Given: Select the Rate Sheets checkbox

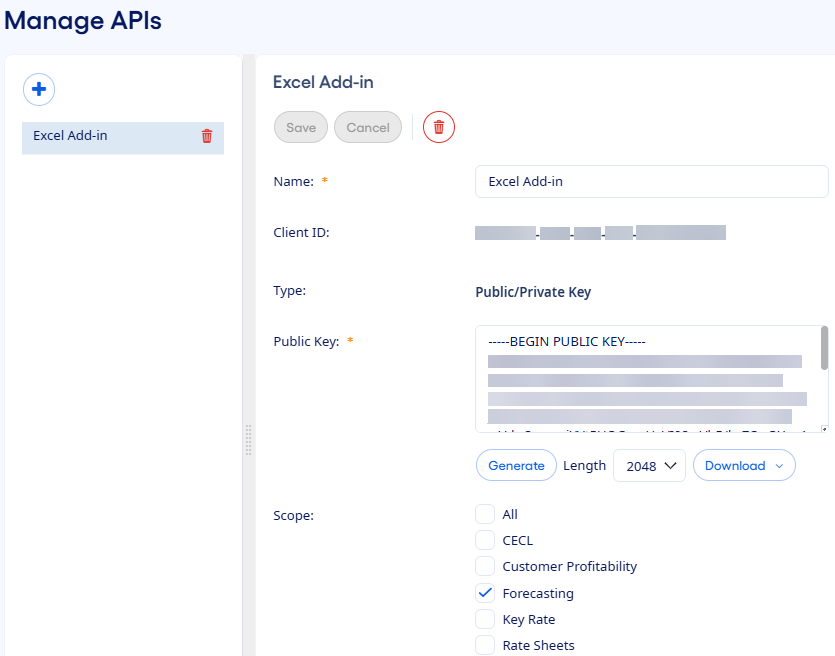Looking at the screenshot, I should pos(485,645).
